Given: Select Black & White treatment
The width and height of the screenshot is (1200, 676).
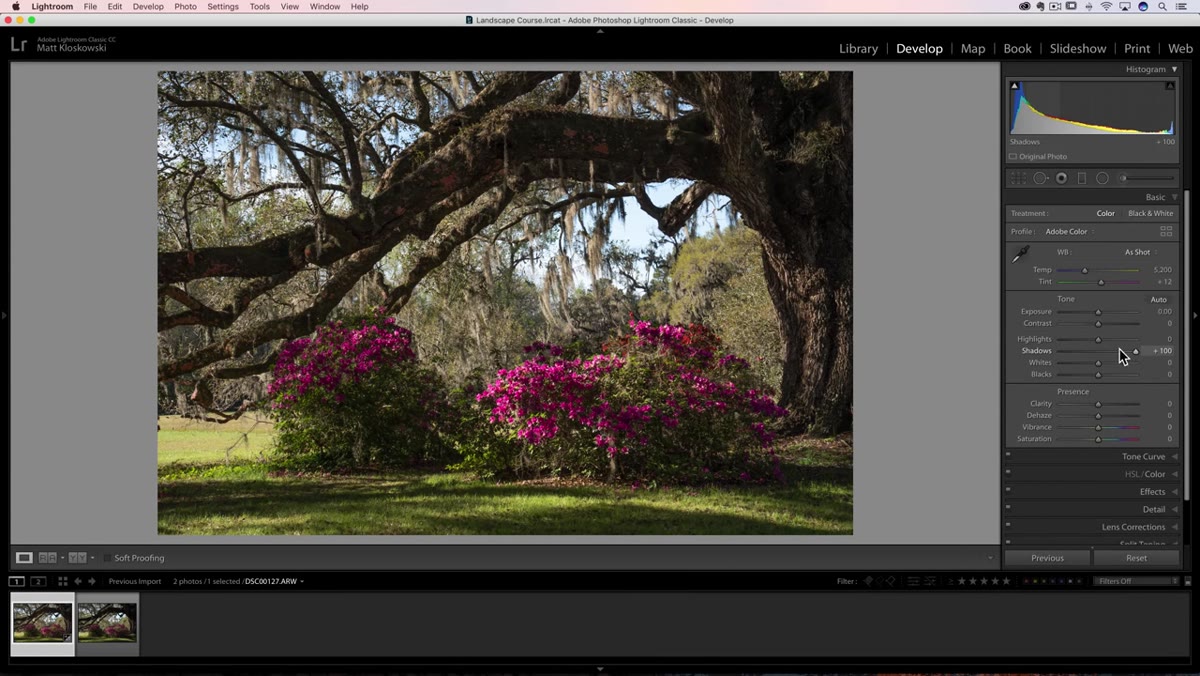Looking at the screenshot, I should click(1150, 213).
